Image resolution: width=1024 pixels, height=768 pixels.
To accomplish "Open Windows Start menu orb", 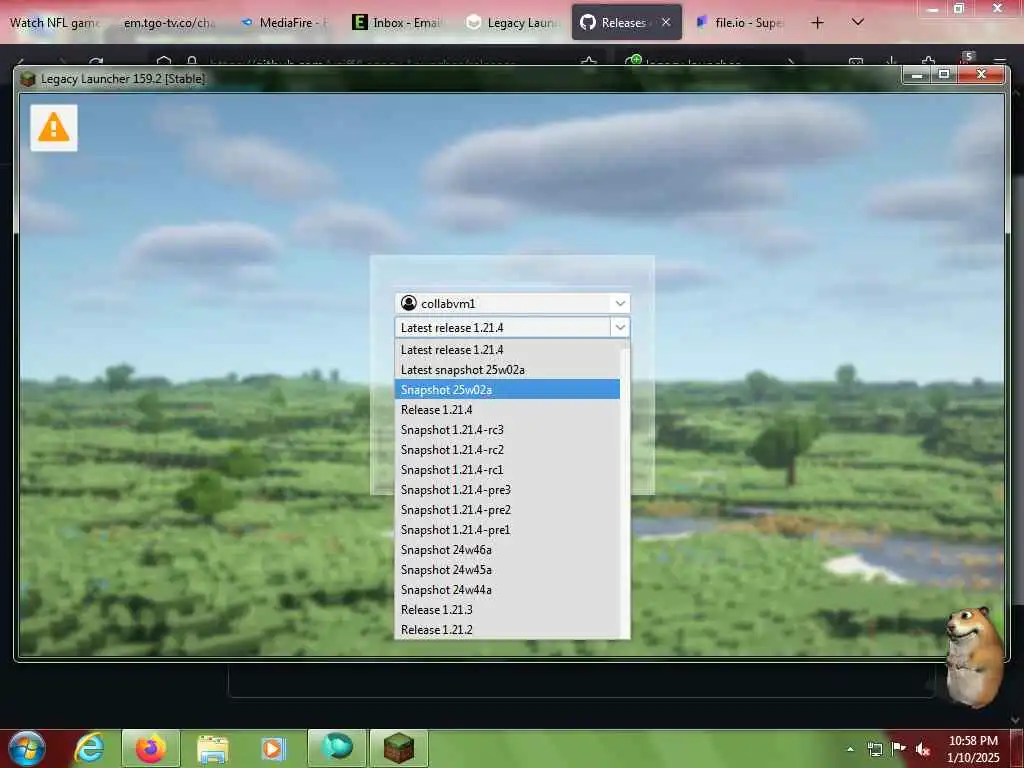I will [x=27, y=748].
